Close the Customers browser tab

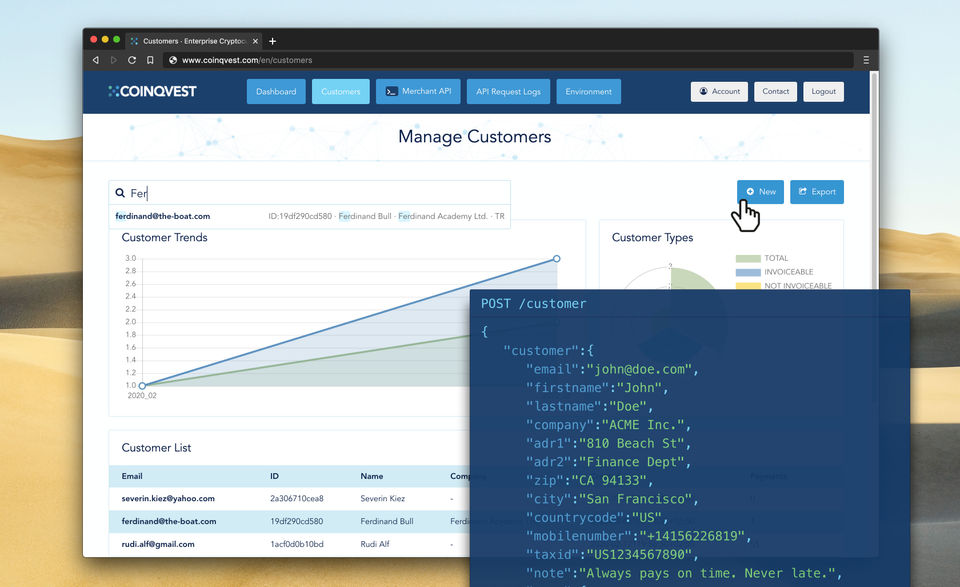[255, 41]
